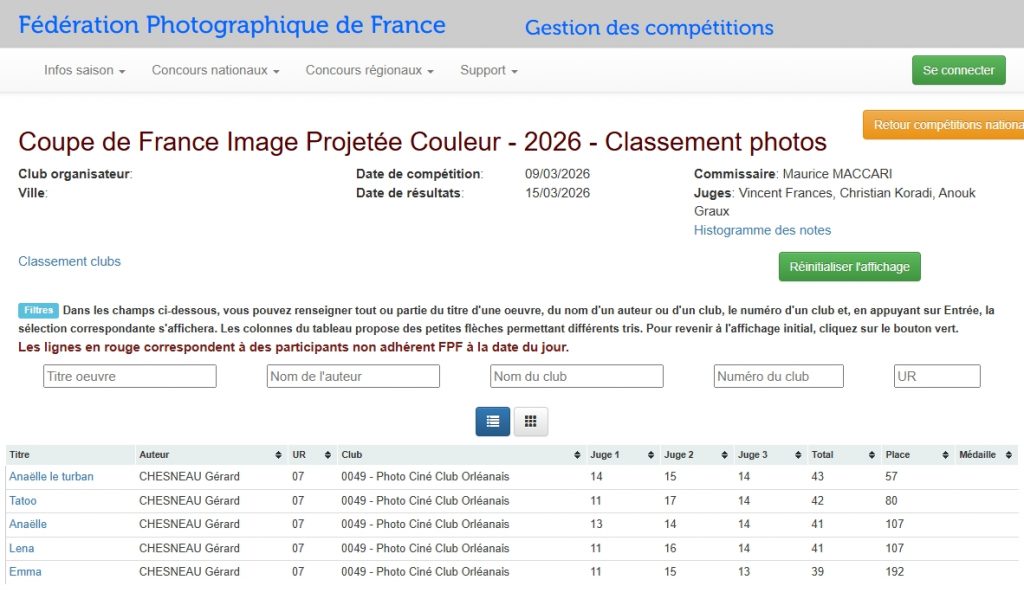Go to the Classement clubs link
This screenshot has width=1024, height=599.
pos(69,261)
